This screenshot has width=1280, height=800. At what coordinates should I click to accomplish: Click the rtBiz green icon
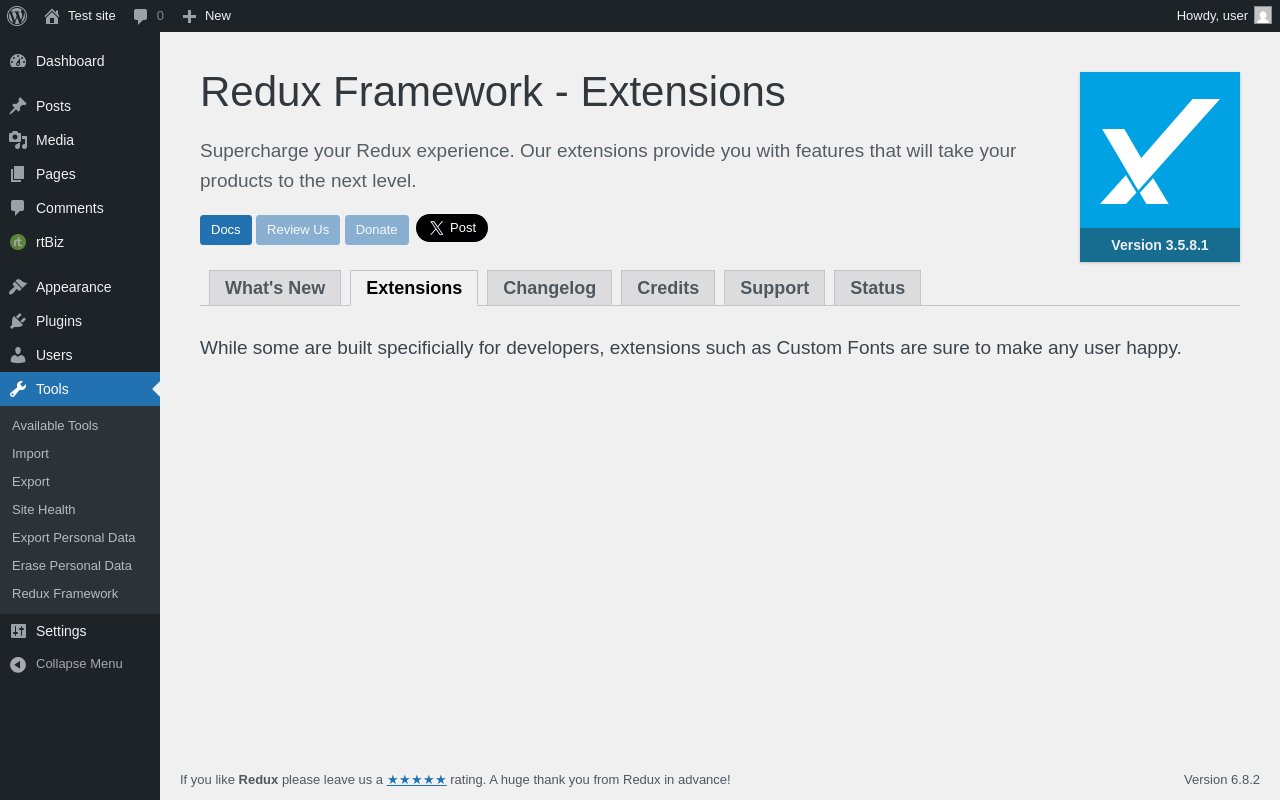click(x=18, y=242)
